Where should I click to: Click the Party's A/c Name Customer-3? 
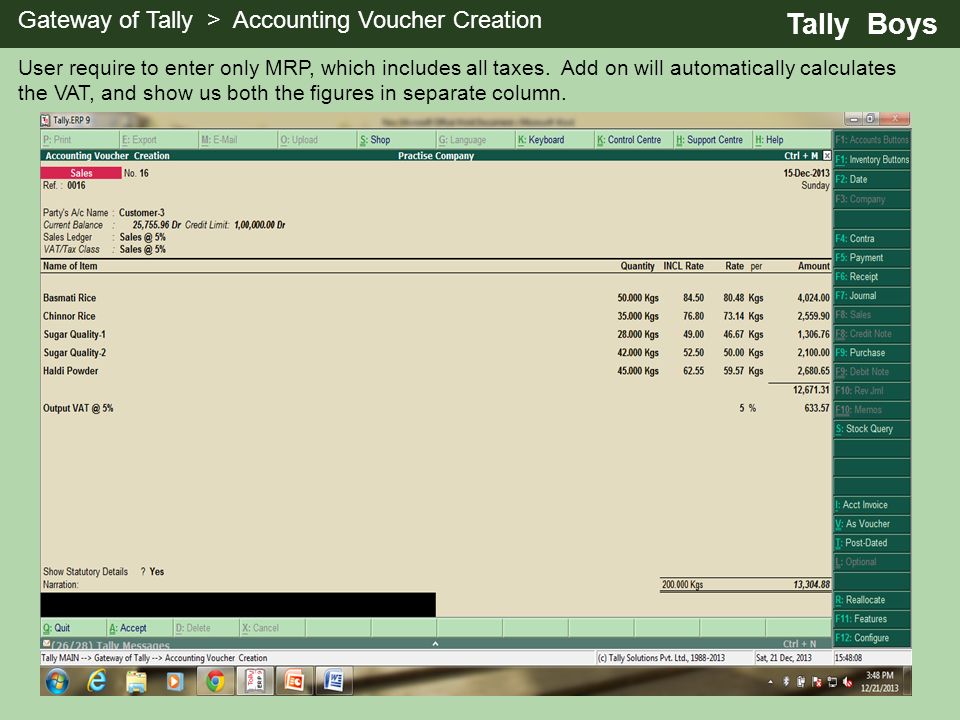pyautogui.click(x=141, y=212)
